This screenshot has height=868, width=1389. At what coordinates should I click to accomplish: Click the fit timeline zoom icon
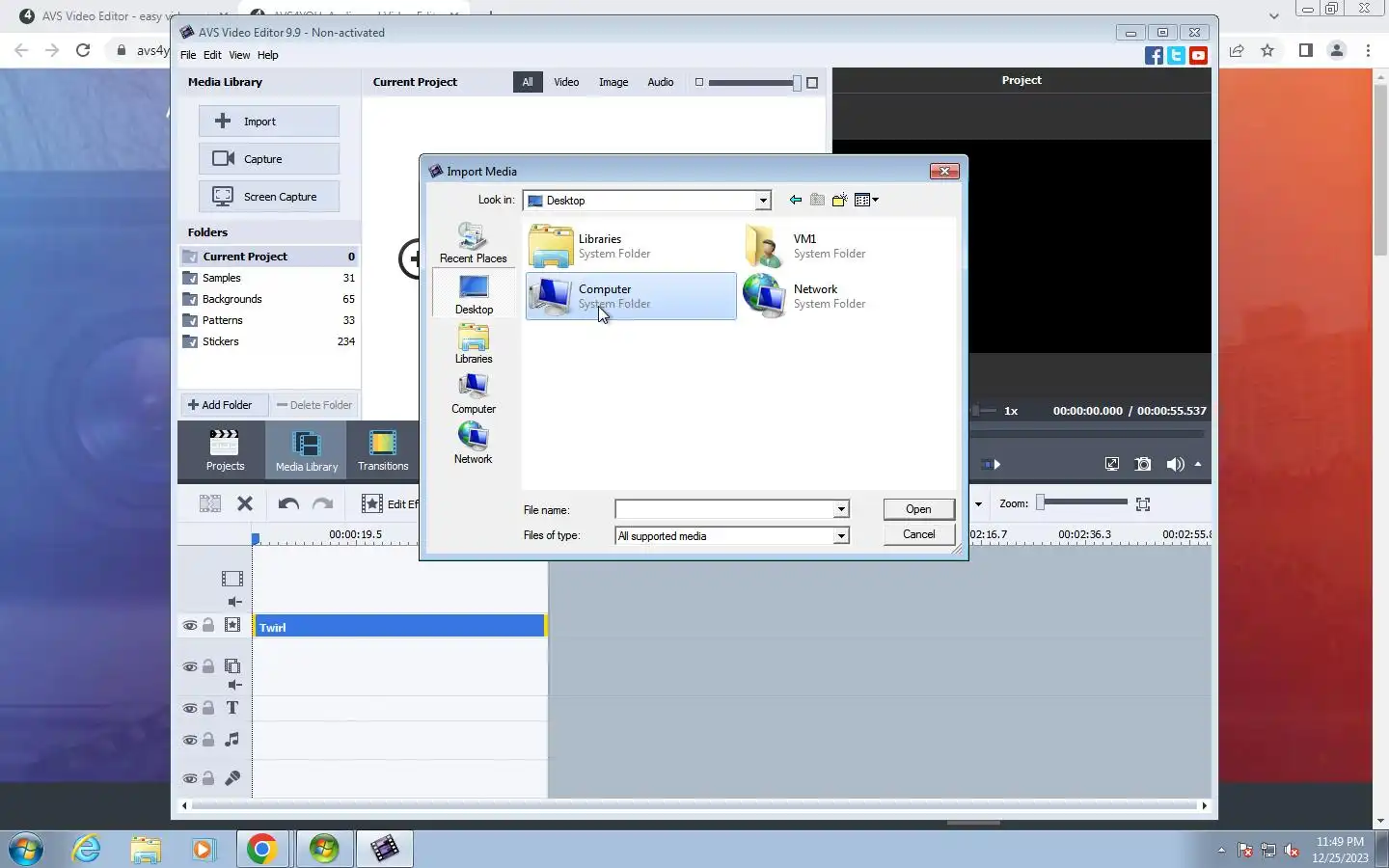tap(1143, 504)
